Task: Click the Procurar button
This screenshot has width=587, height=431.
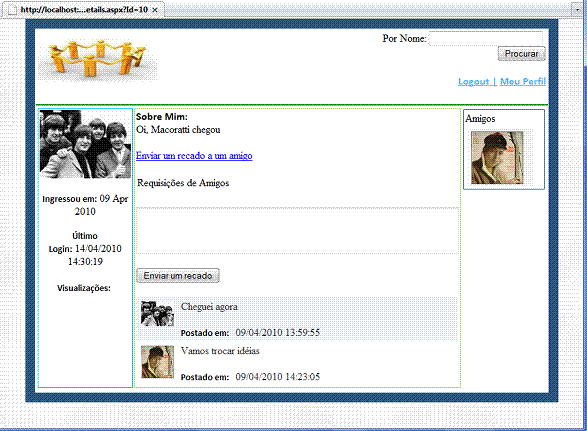Action: (x=521, y=54)
